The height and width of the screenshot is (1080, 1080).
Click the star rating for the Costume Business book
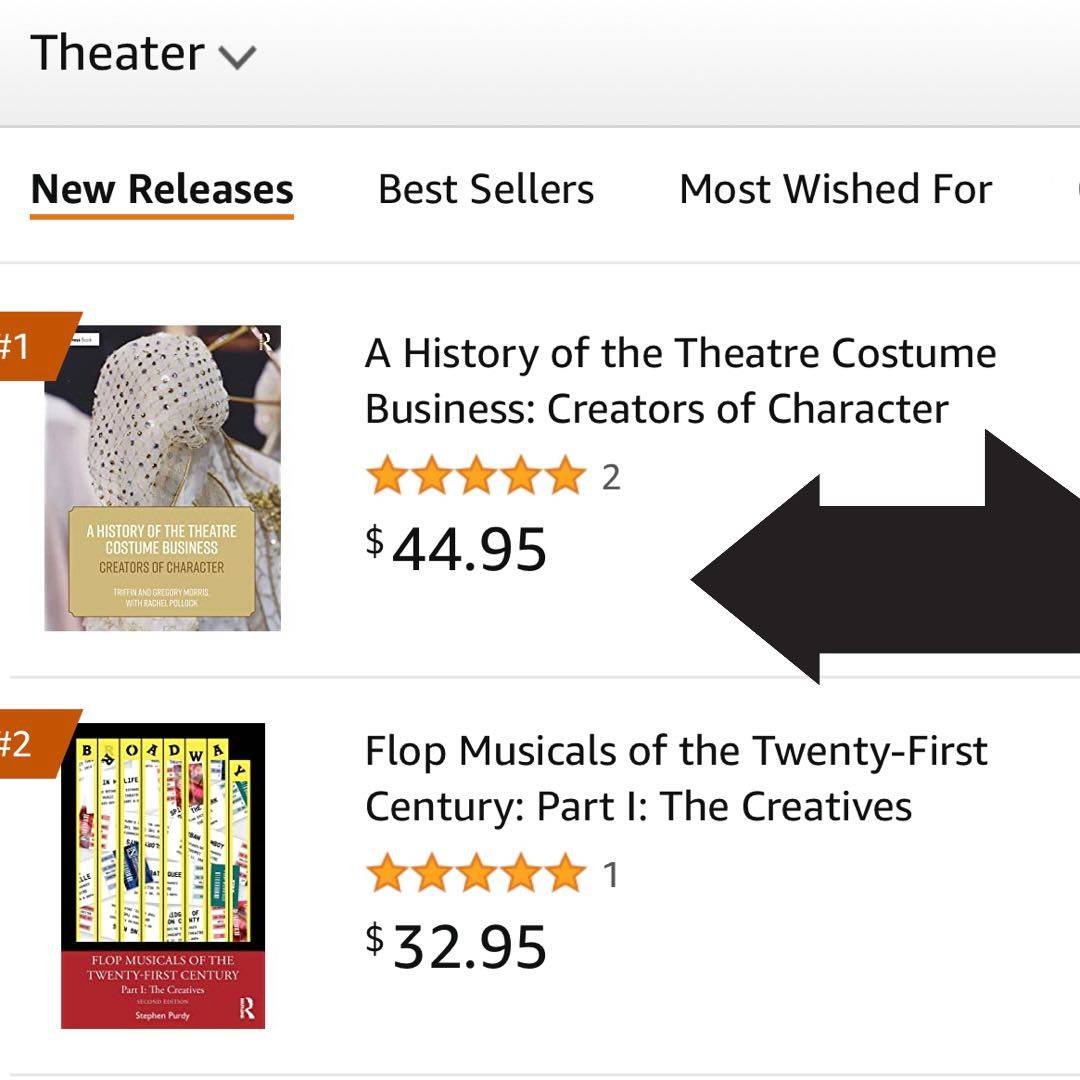pyautogui.click(x=475, y=476)
